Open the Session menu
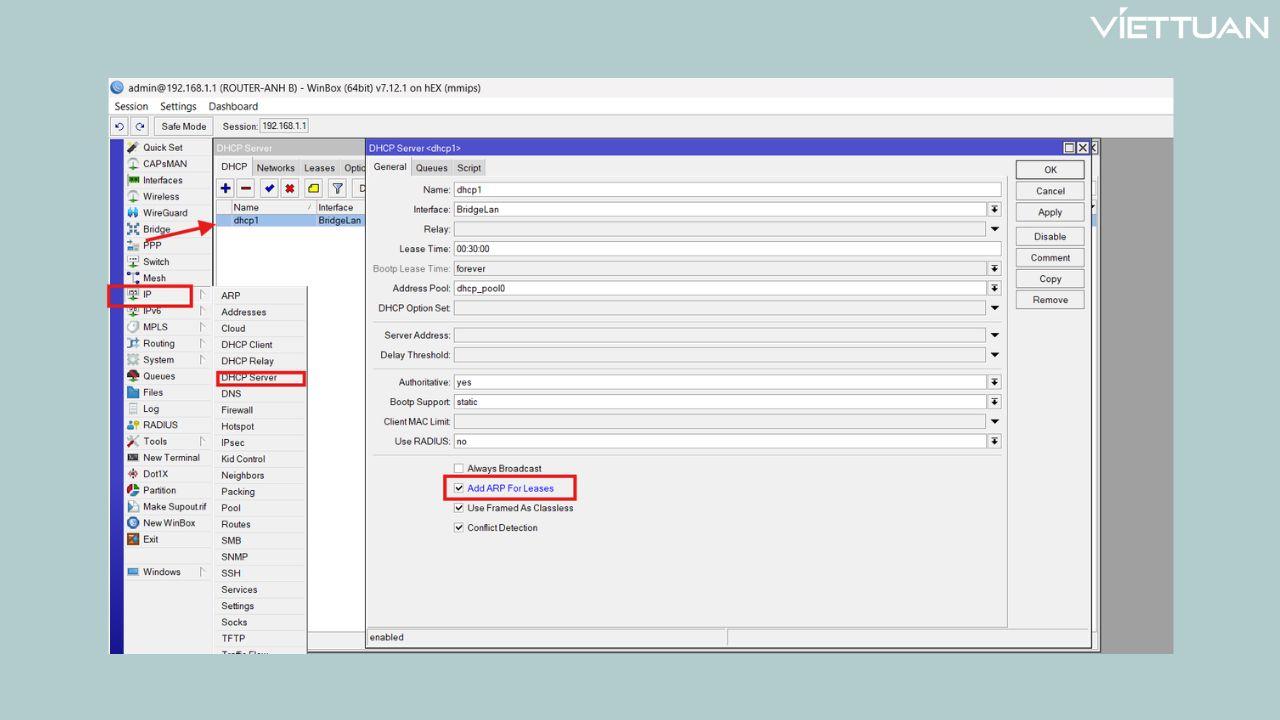This screenshot has width=1280, height=720. coord(131,106)
